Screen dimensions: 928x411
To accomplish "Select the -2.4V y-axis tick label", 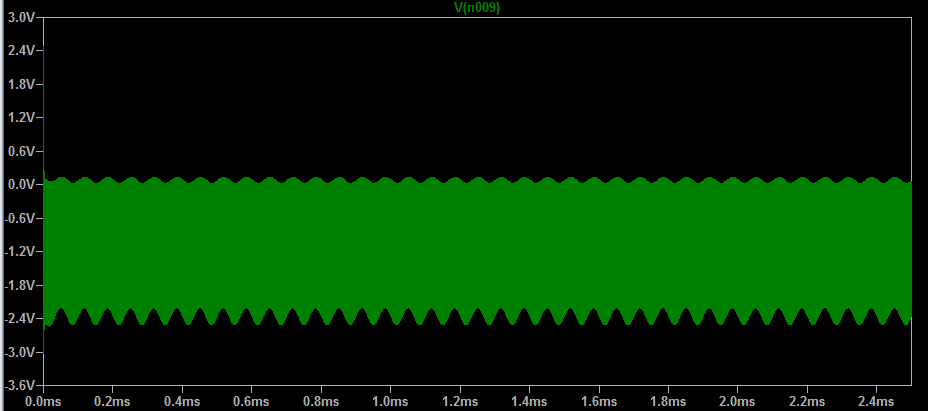I will pyautogui.click(x=19, y=318).
